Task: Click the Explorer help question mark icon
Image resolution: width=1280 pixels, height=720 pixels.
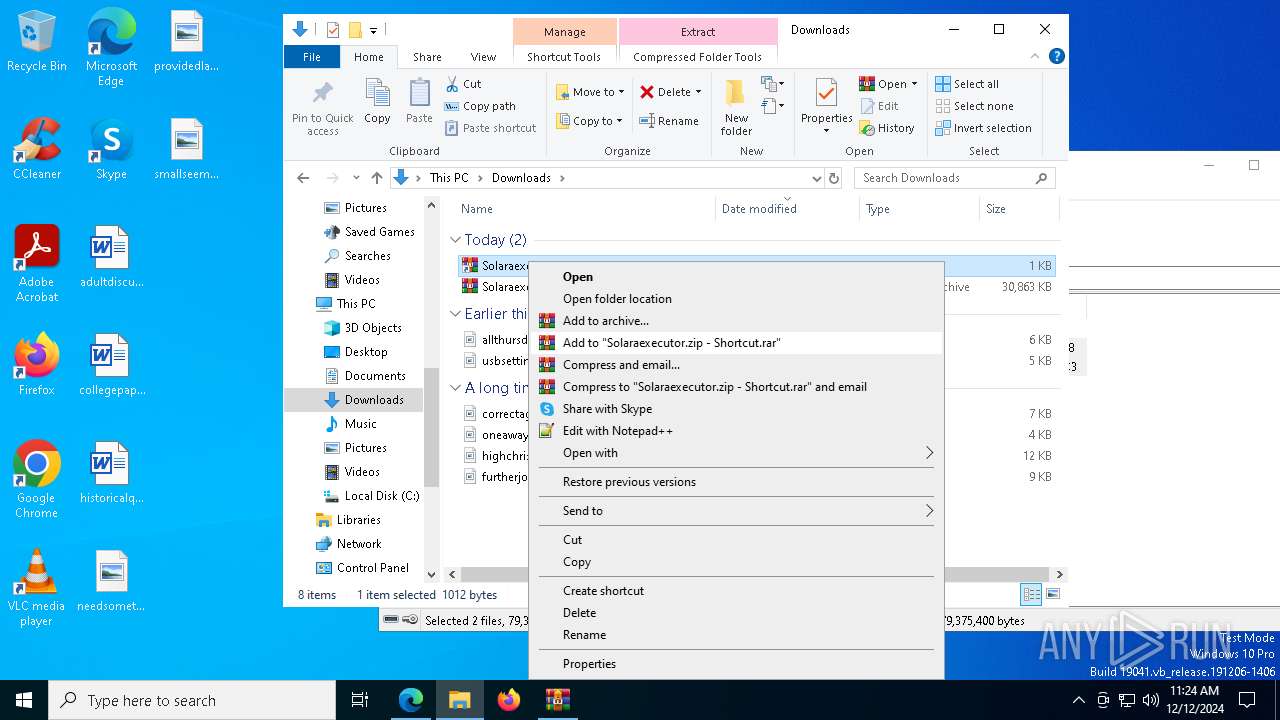Action: [1056, 57]
